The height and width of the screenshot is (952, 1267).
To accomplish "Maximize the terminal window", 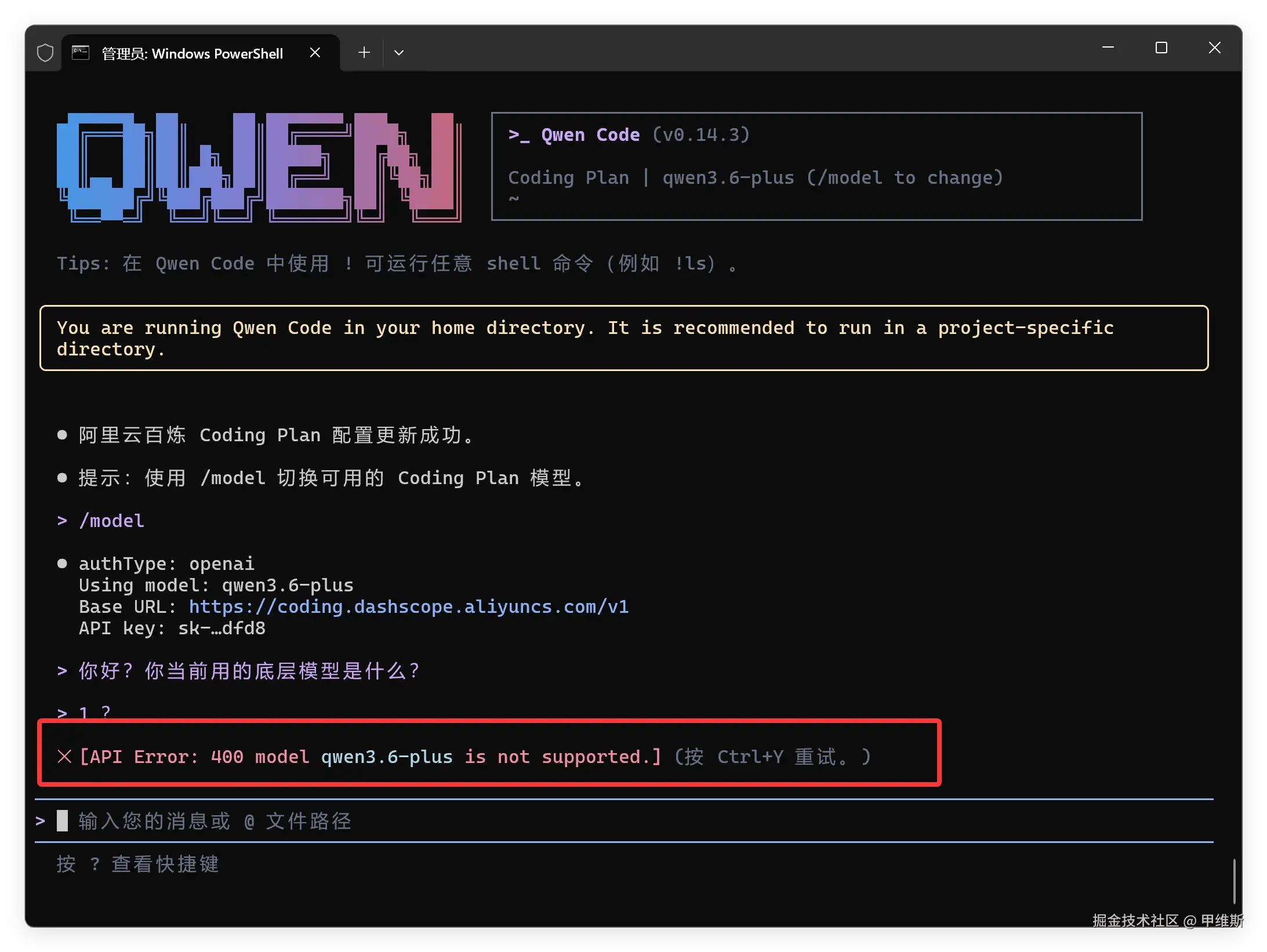I will (x=1161, y=48).
